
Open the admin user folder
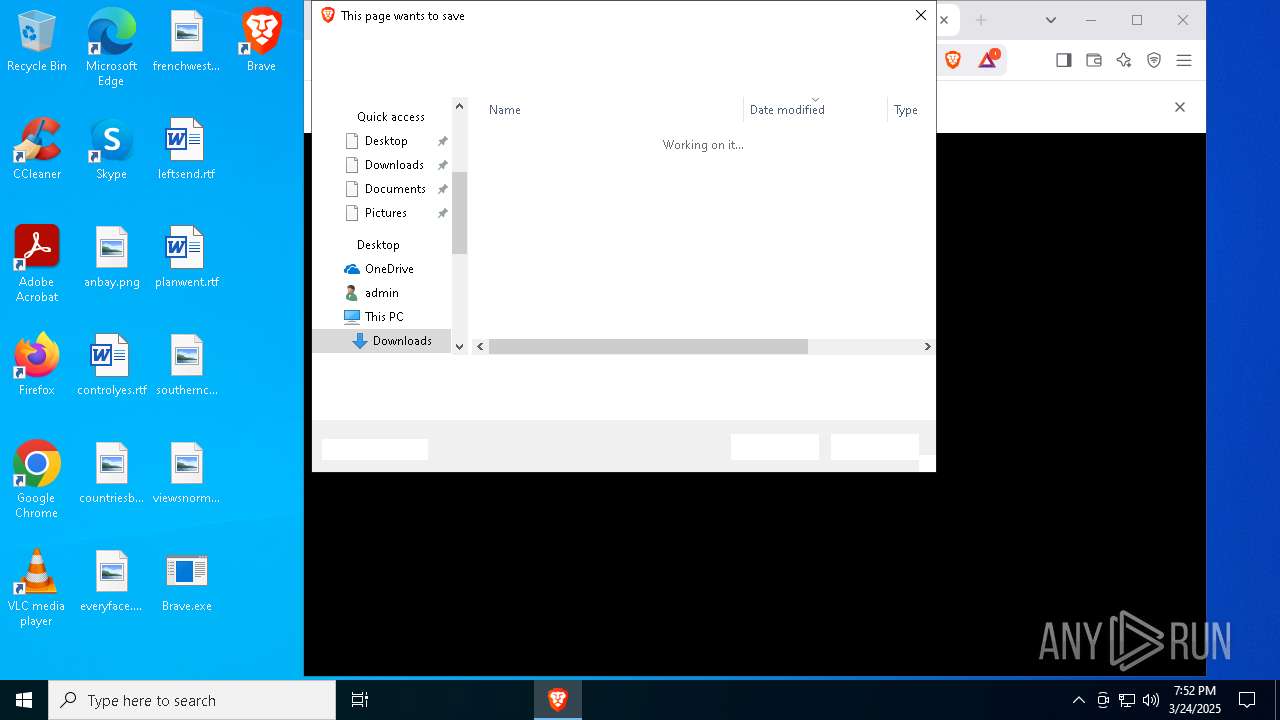(x=380, y=293)
